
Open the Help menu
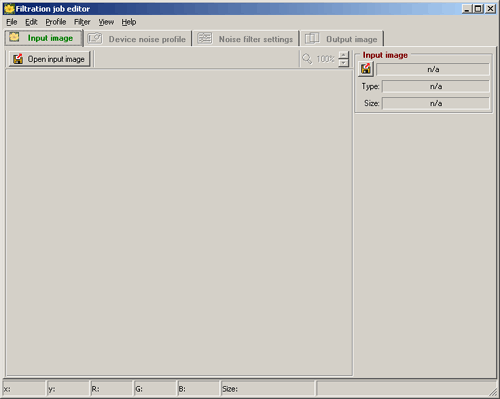[129, 22]
